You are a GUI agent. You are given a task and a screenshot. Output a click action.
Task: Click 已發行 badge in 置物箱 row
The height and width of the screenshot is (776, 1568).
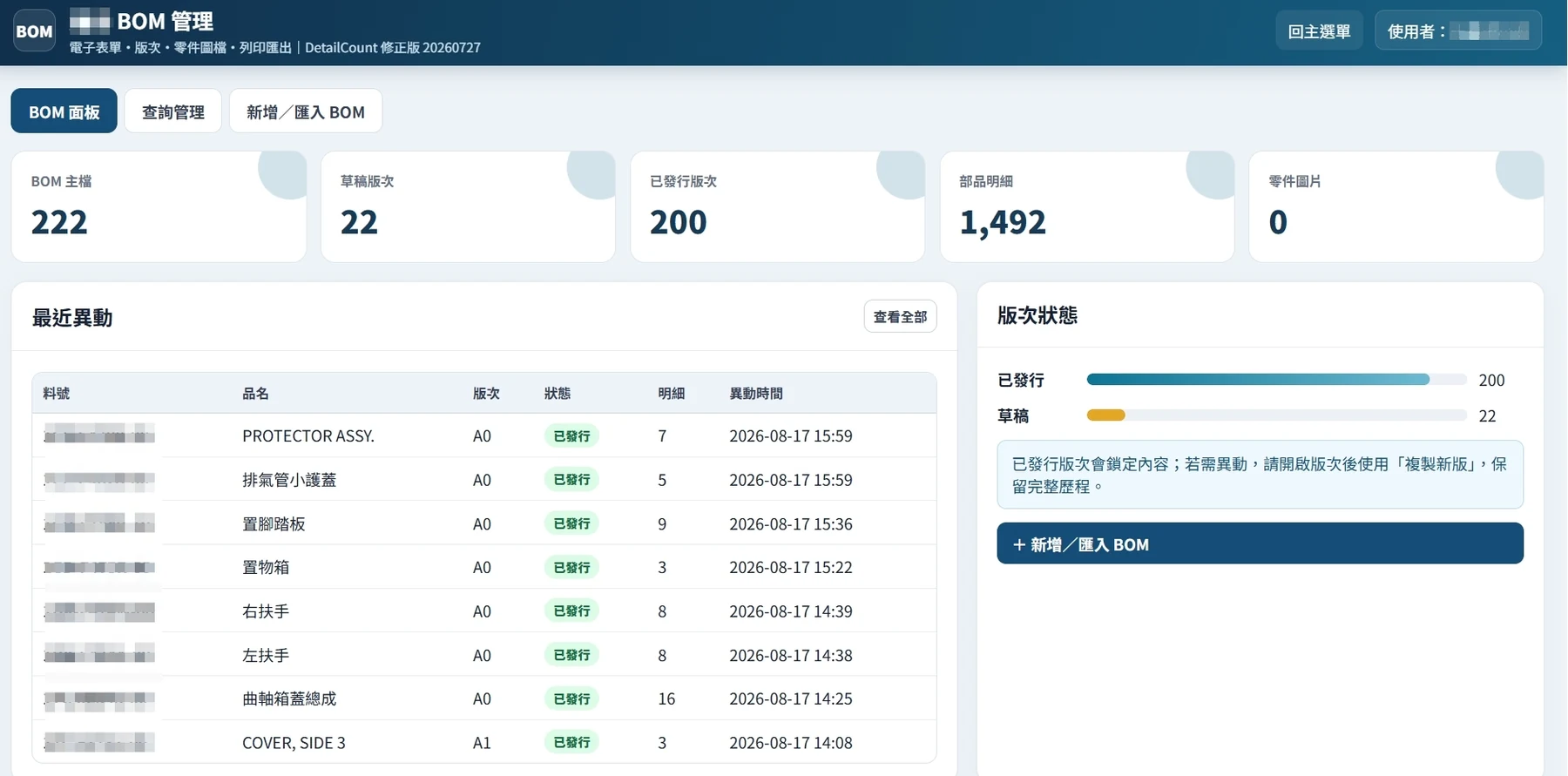[x=571, y=568]
